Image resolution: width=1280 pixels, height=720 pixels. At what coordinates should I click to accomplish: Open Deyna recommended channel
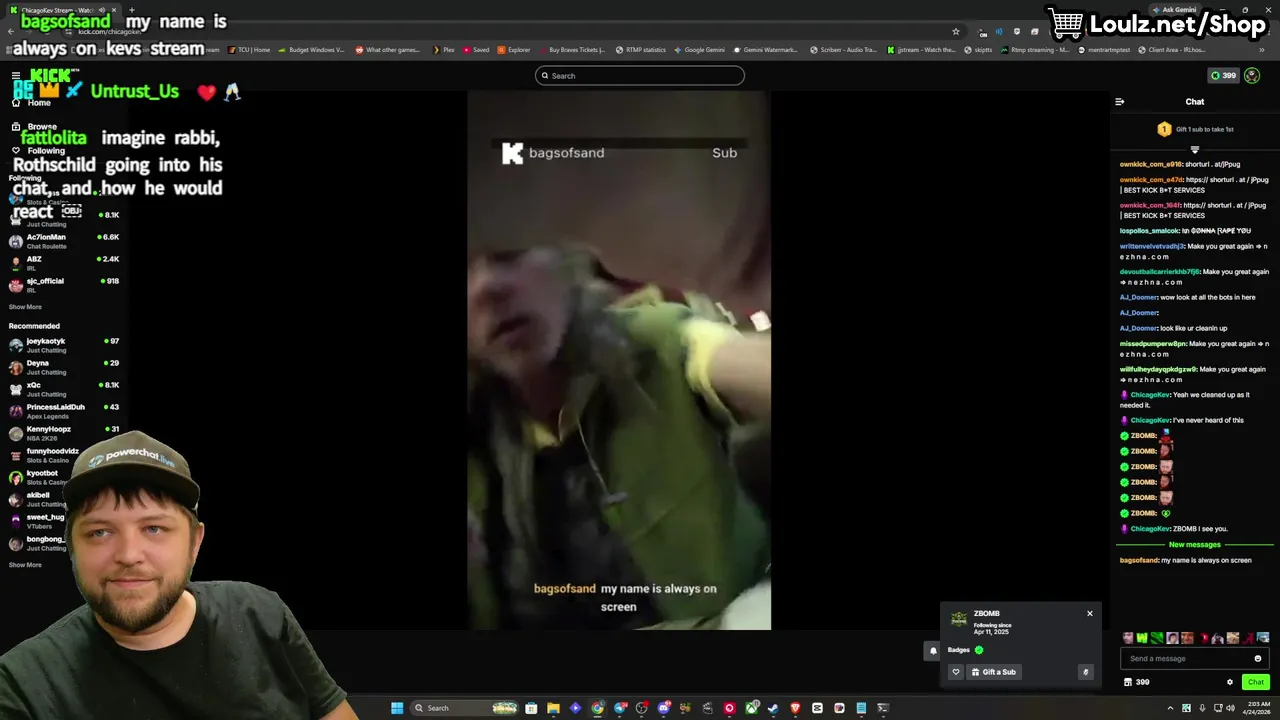tap(64, 367)
